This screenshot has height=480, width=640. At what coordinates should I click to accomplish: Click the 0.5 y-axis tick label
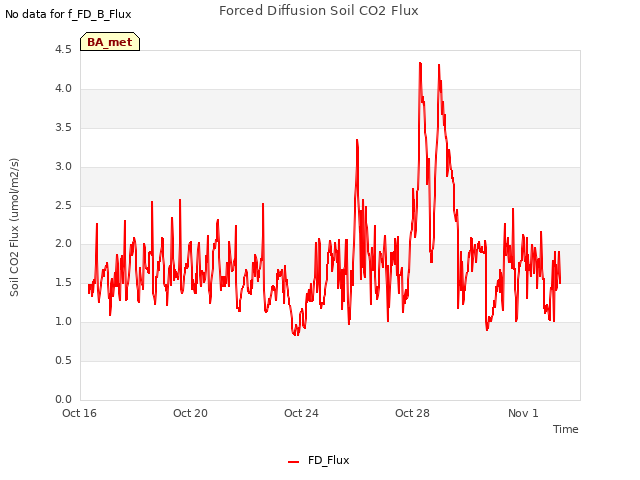[63, 360]
